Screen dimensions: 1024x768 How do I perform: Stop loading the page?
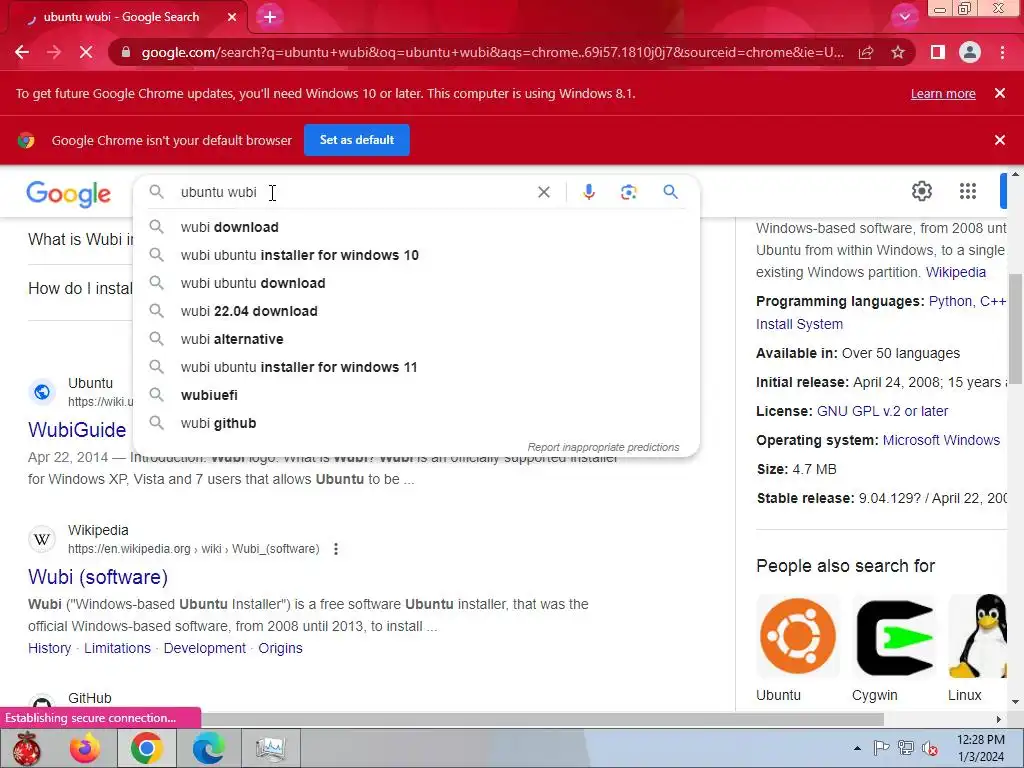click(86, 52)
